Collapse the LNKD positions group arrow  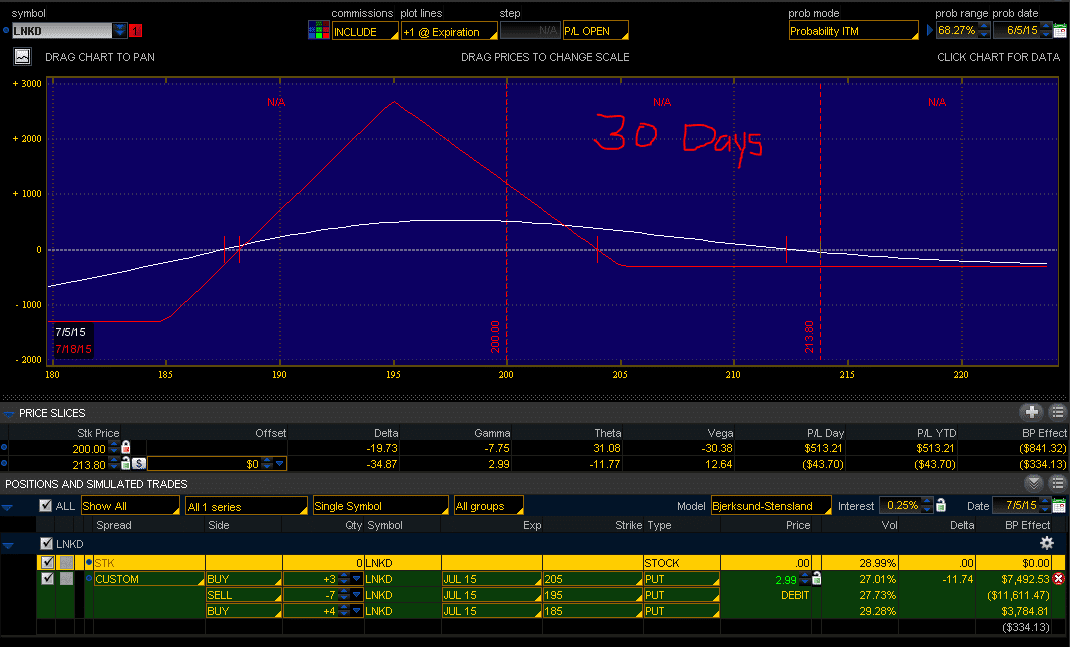pyautogui.click(x=8, y=545)
